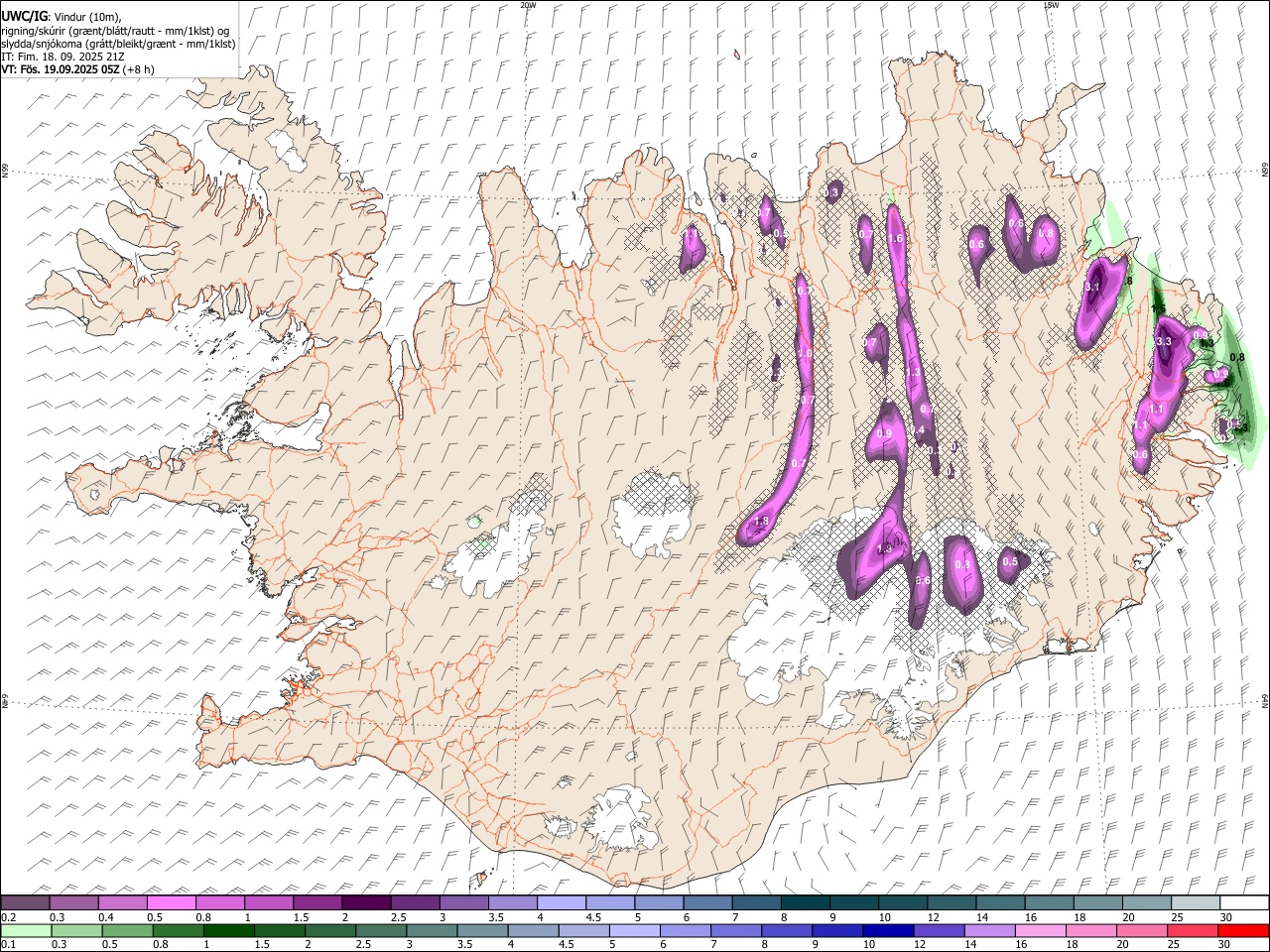The width and height of the screenshot is (1270, 952).
Task: Click the '0.1' label under the lower legend
Action: pos(9,944)
